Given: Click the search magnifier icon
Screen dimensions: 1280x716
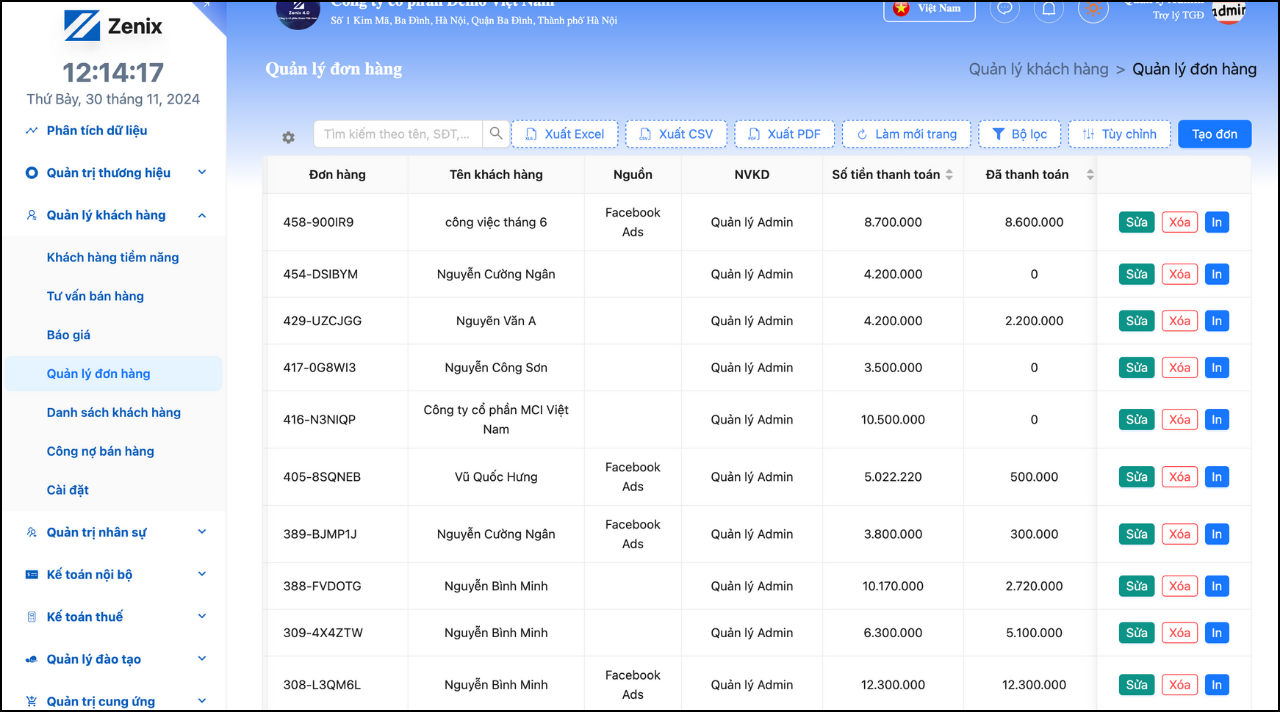Looking at the screenshot, I should pyautogui.click(x=496, y=134).
